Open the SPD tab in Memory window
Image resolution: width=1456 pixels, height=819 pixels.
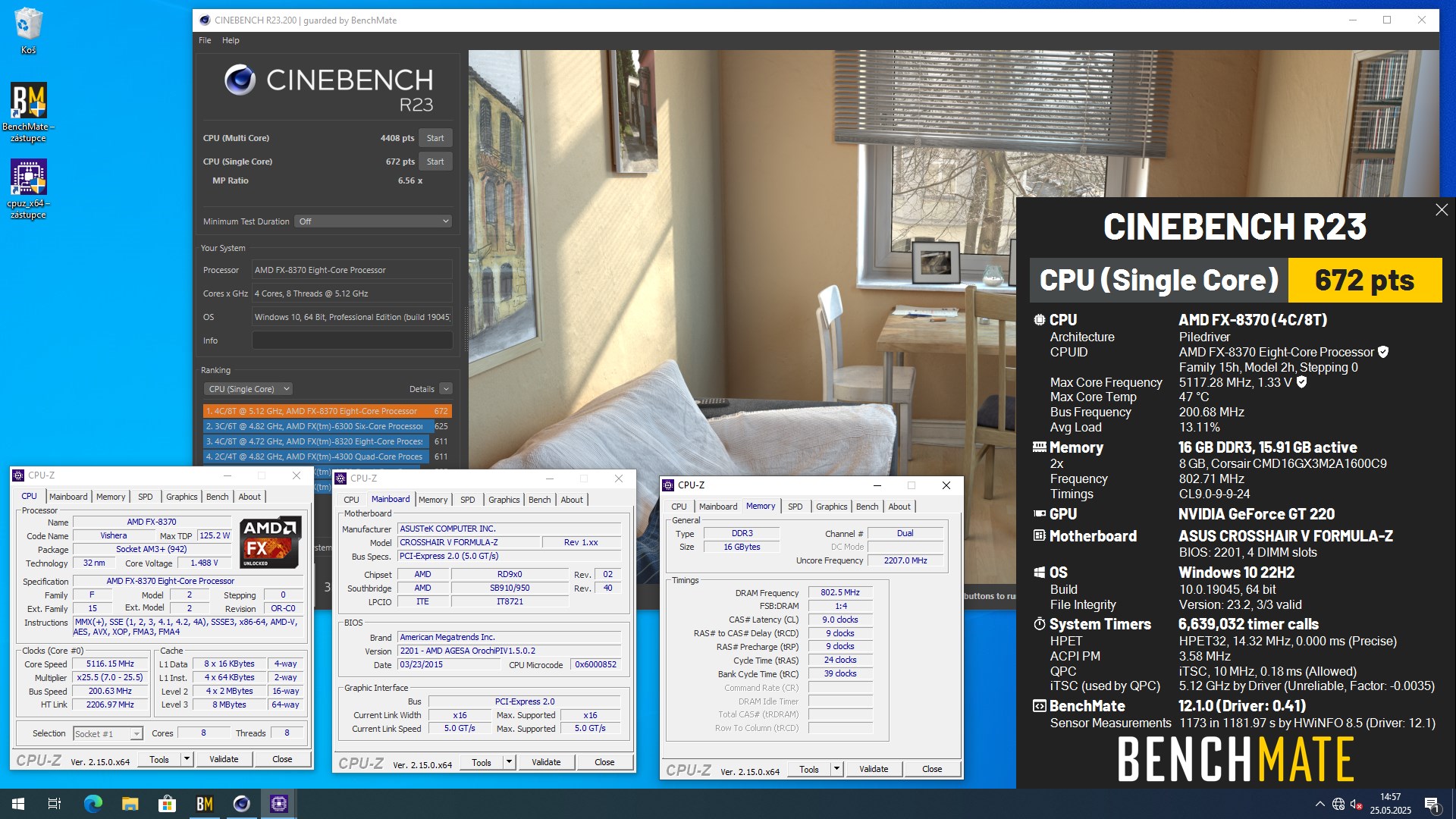[x=795, y=507]
